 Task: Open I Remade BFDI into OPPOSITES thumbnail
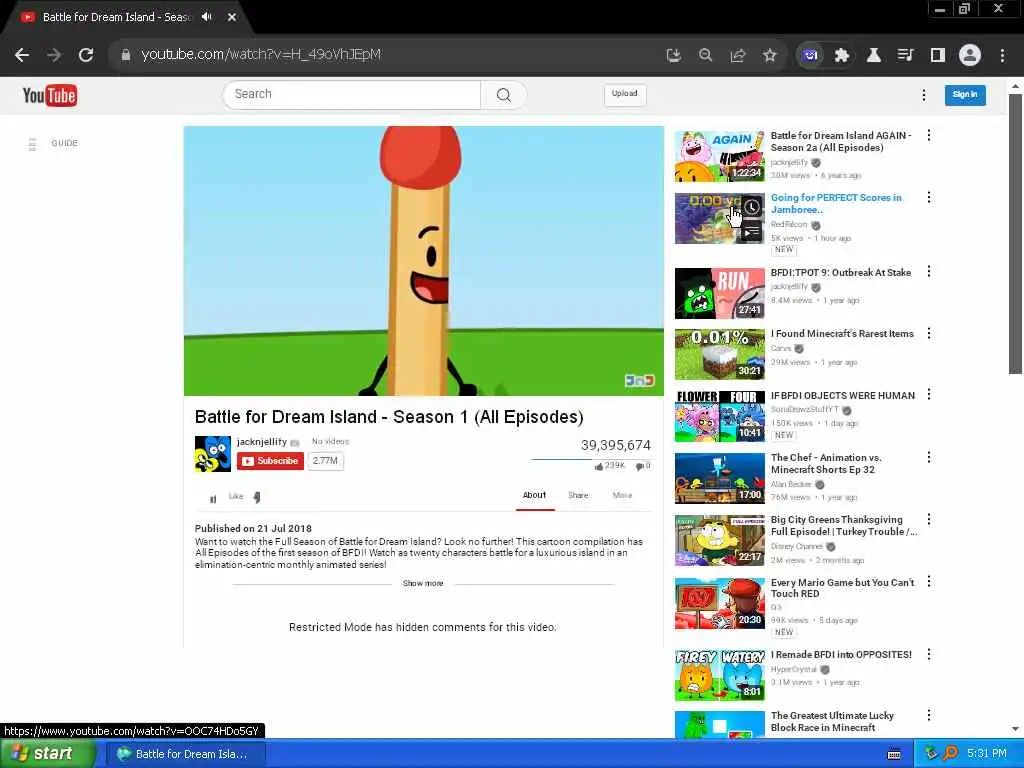pyautogui.click(x=719, y=675)
